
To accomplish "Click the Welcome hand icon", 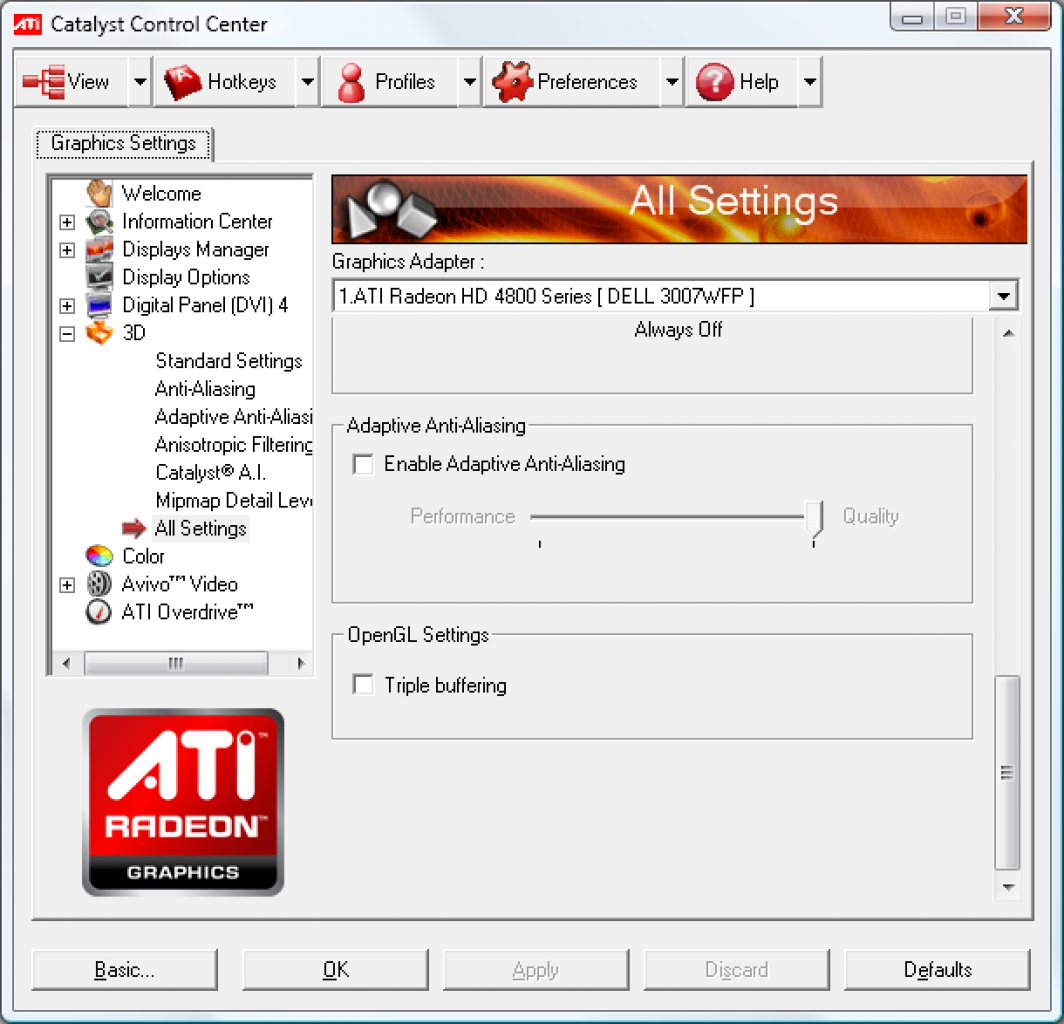I will (99, 193).
